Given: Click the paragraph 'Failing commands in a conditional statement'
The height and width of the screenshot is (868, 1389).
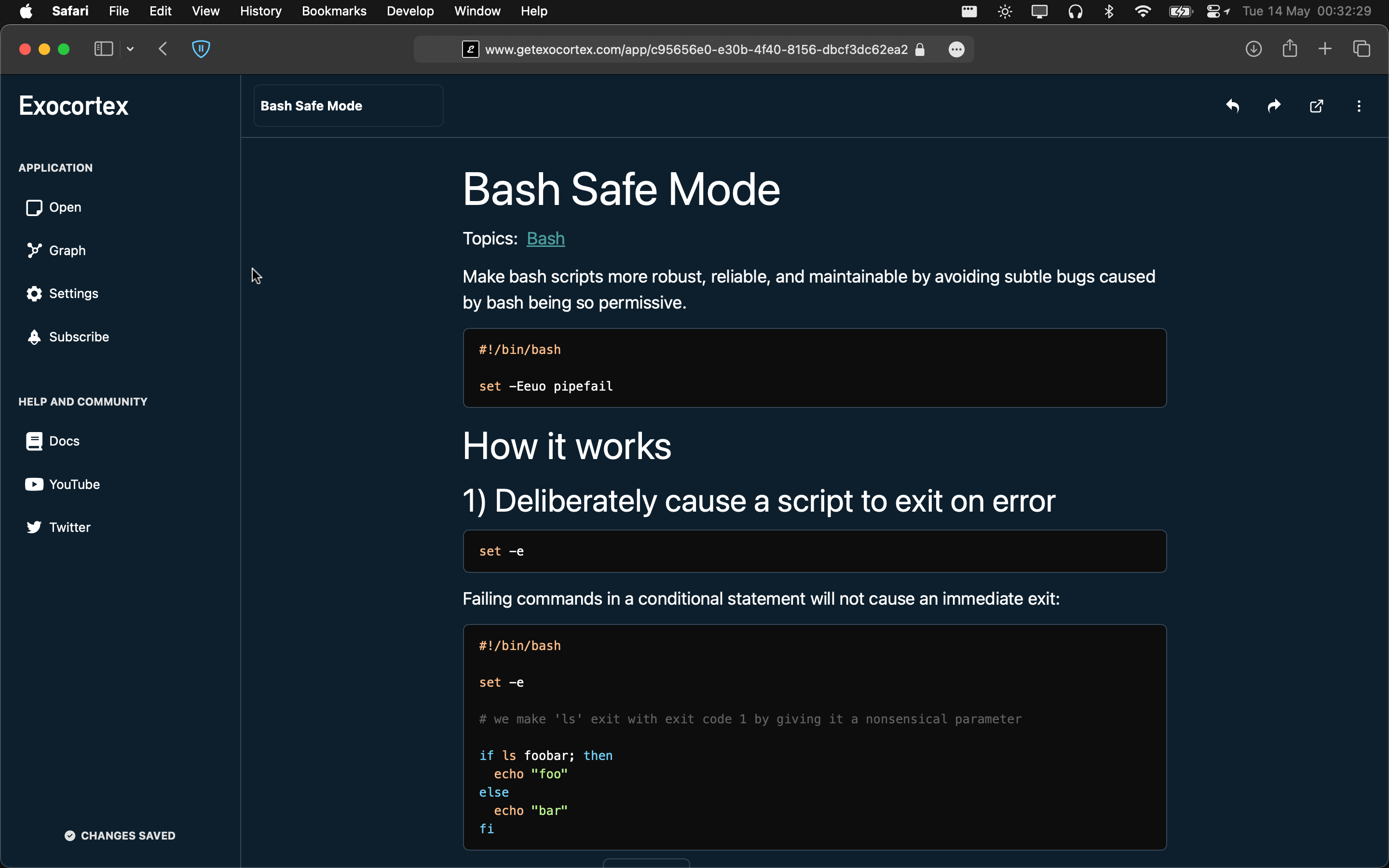Looking at the screenshot, I should click(761, 599).
